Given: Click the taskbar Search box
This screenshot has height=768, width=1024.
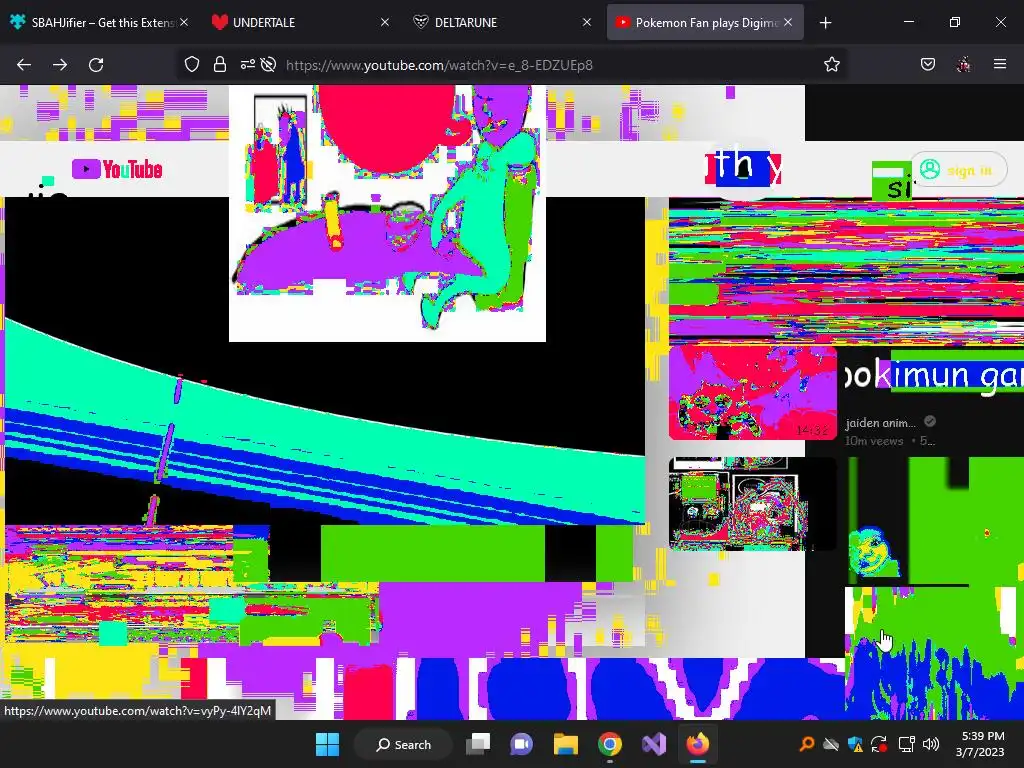Looking at the screenshot, I should (x=403, y=744).
